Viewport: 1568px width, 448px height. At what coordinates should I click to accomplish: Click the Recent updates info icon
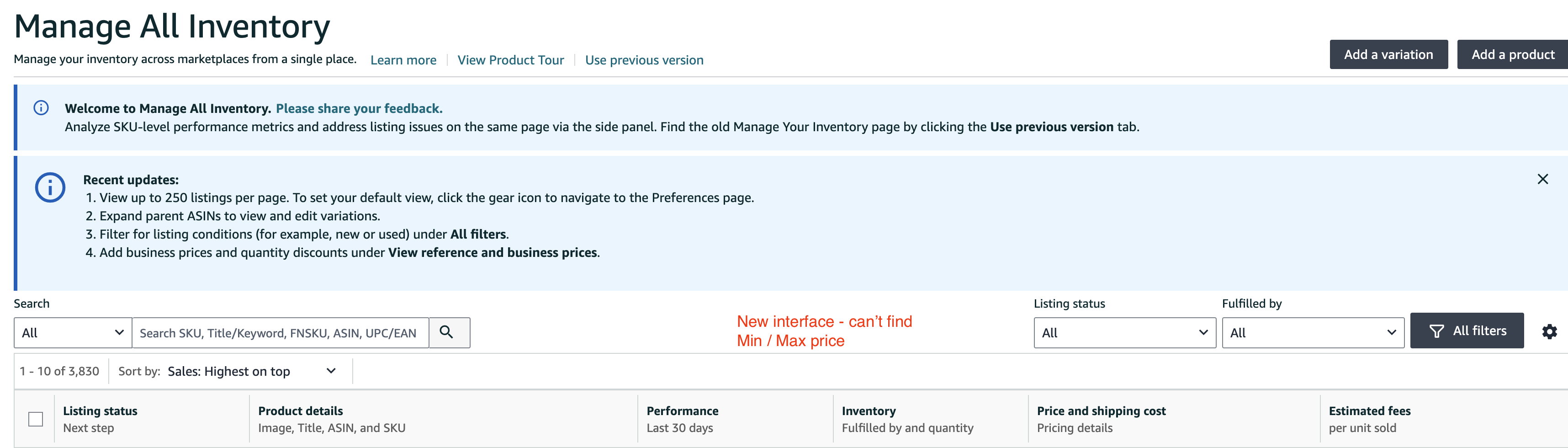[x=50, y=187]
